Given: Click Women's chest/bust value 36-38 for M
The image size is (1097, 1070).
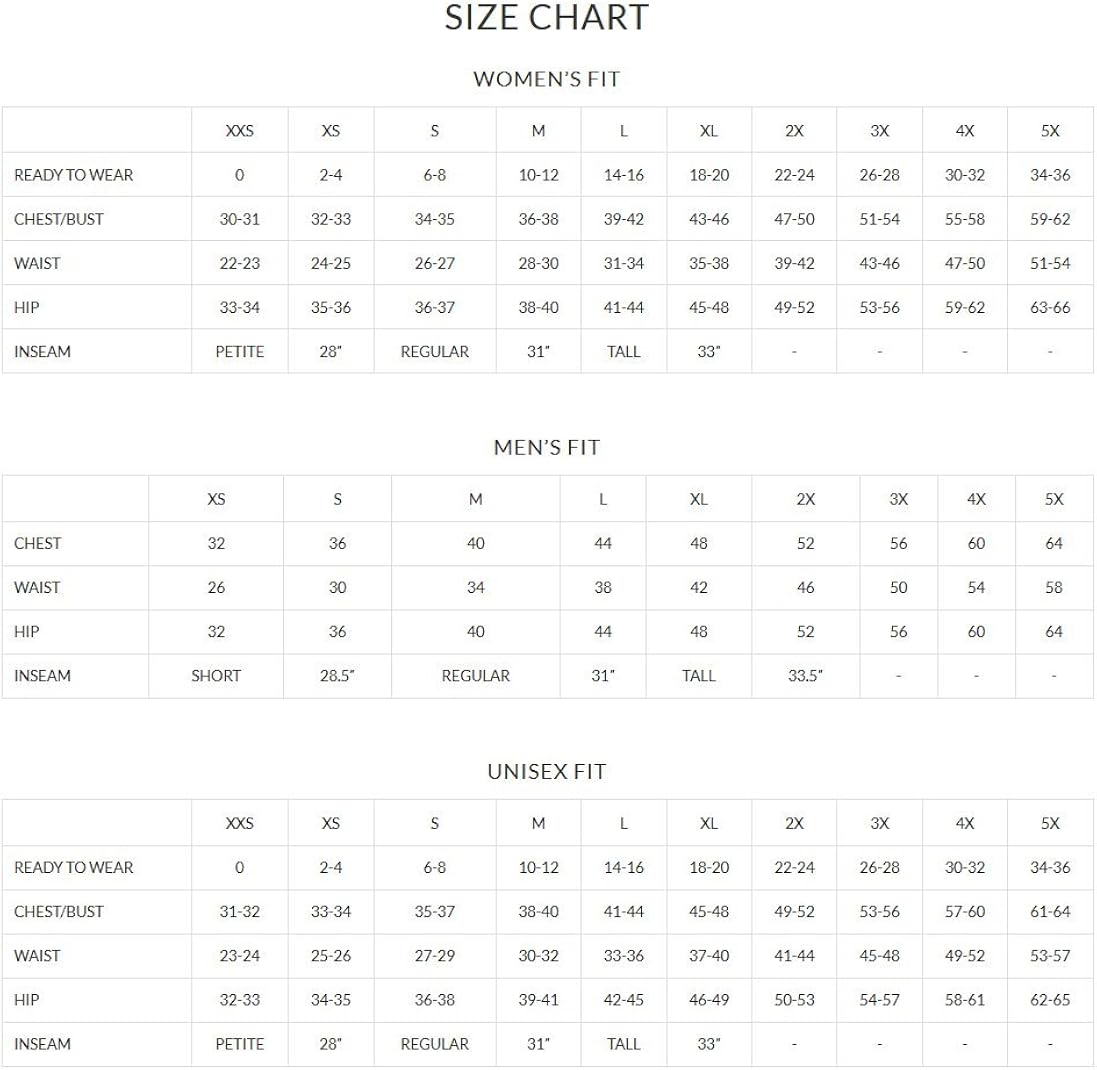Looking at the screenshot, I should coord(538,219).
